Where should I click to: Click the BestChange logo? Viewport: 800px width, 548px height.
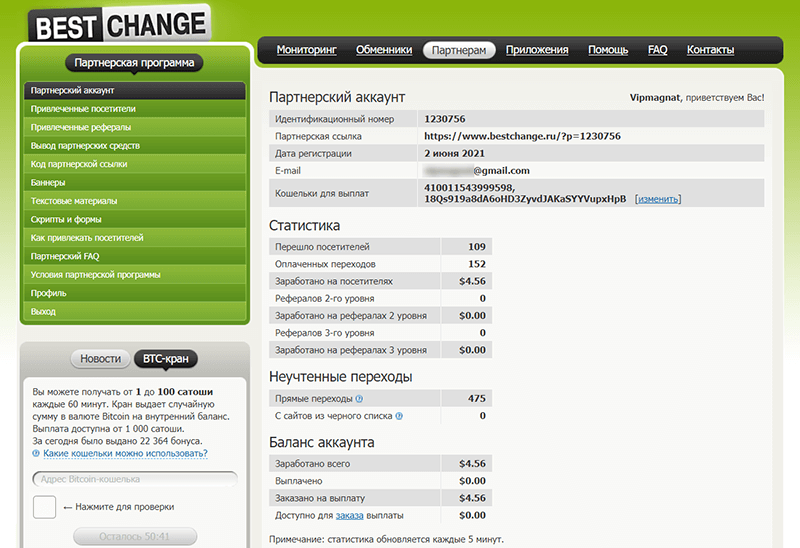pyautogui.click(x=119, y=24)
